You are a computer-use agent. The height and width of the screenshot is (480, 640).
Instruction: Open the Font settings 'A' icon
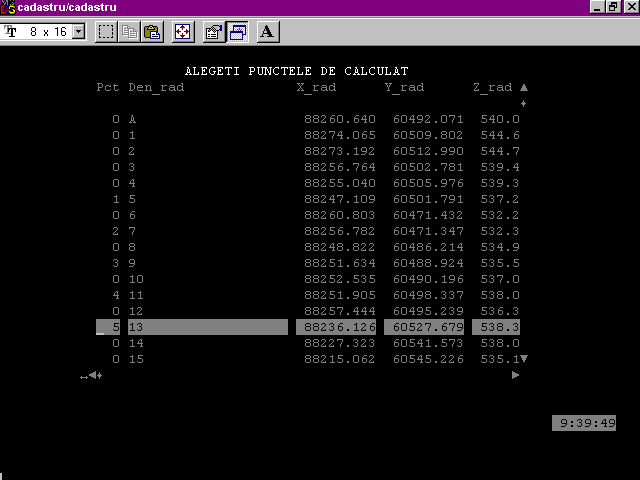coord(267,32)
